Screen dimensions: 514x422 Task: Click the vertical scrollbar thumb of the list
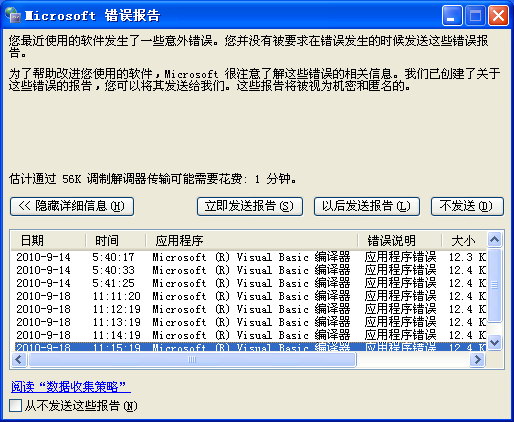495,285
